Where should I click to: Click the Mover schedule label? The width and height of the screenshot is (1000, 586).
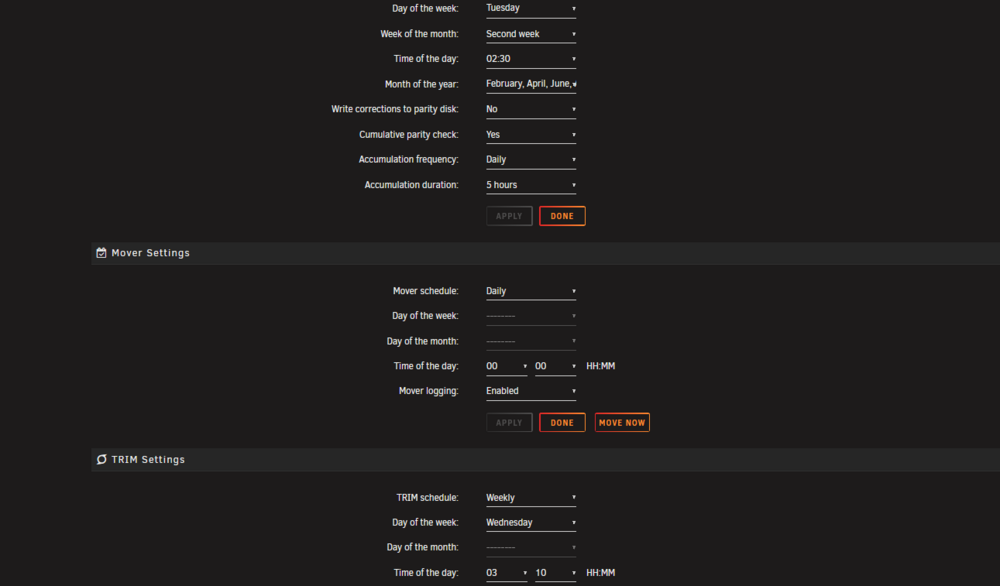click(x=425, y=291)
